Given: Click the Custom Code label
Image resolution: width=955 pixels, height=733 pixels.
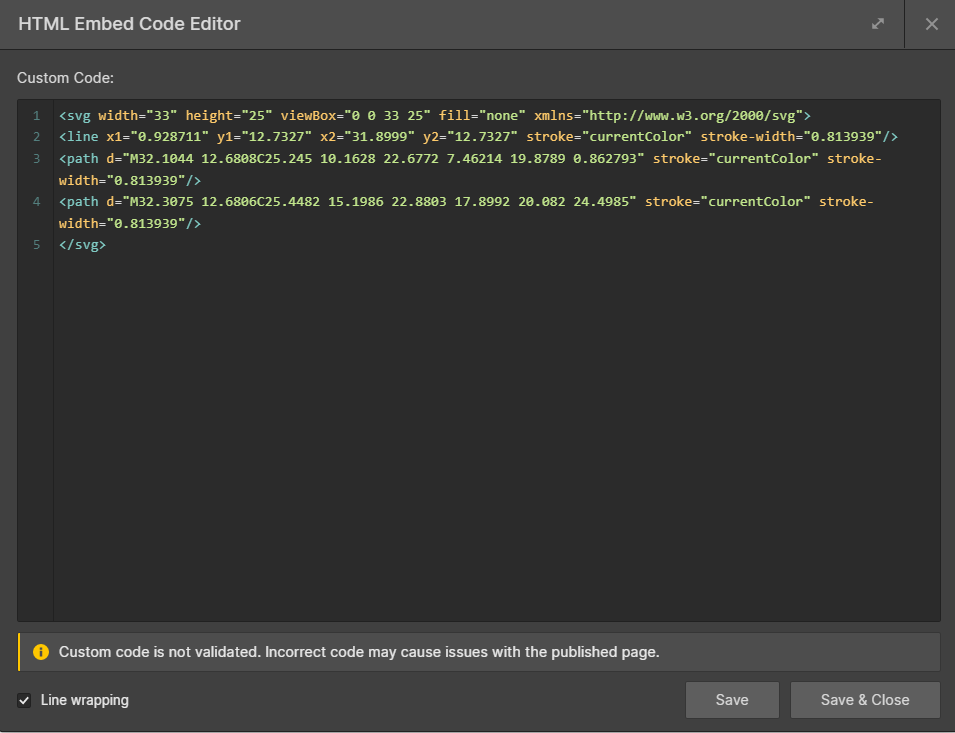Looking at the screenshot, I should [x=66, y=77].
